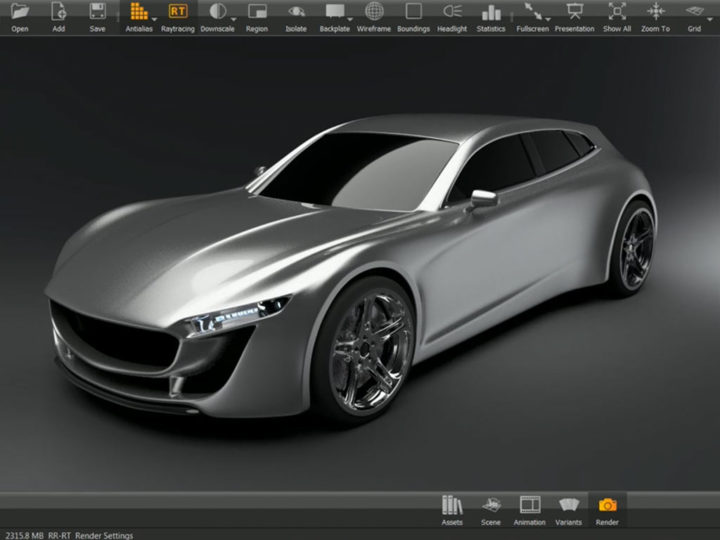
Task: Save the scene with the Save icon
Action: click(x=97, y=17)
